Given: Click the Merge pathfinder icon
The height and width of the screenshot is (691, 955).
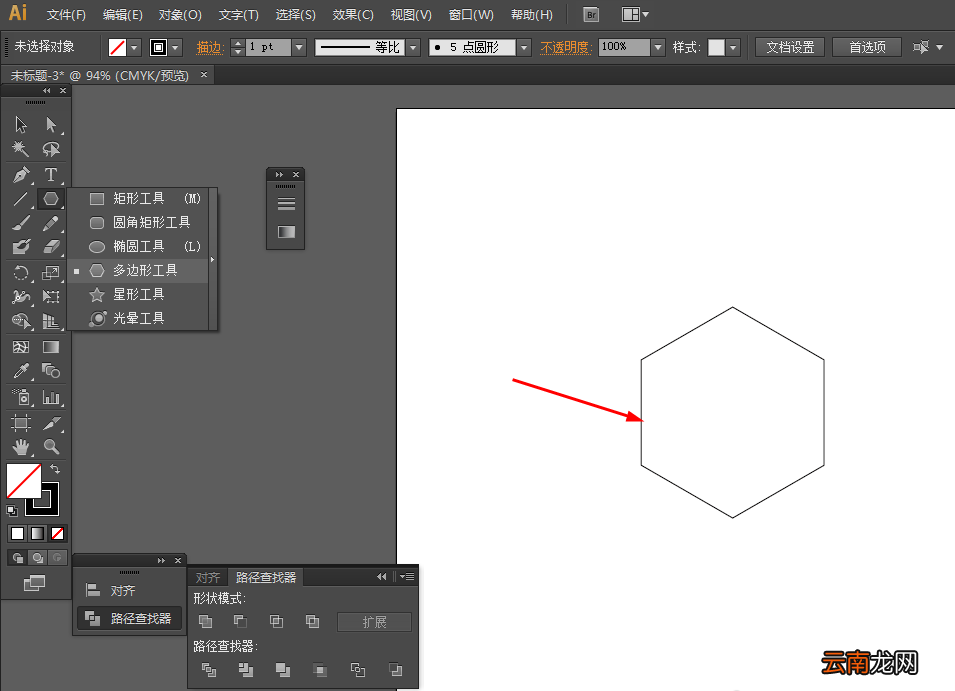Looking at the screenshot, I should coord(283,670).
